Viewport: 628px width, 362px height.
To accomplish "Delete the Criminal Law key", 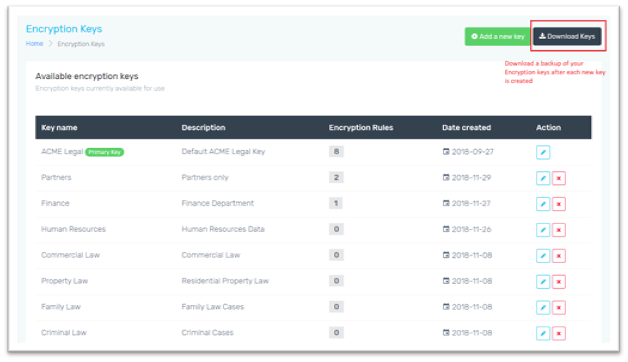I will [559, 334].
